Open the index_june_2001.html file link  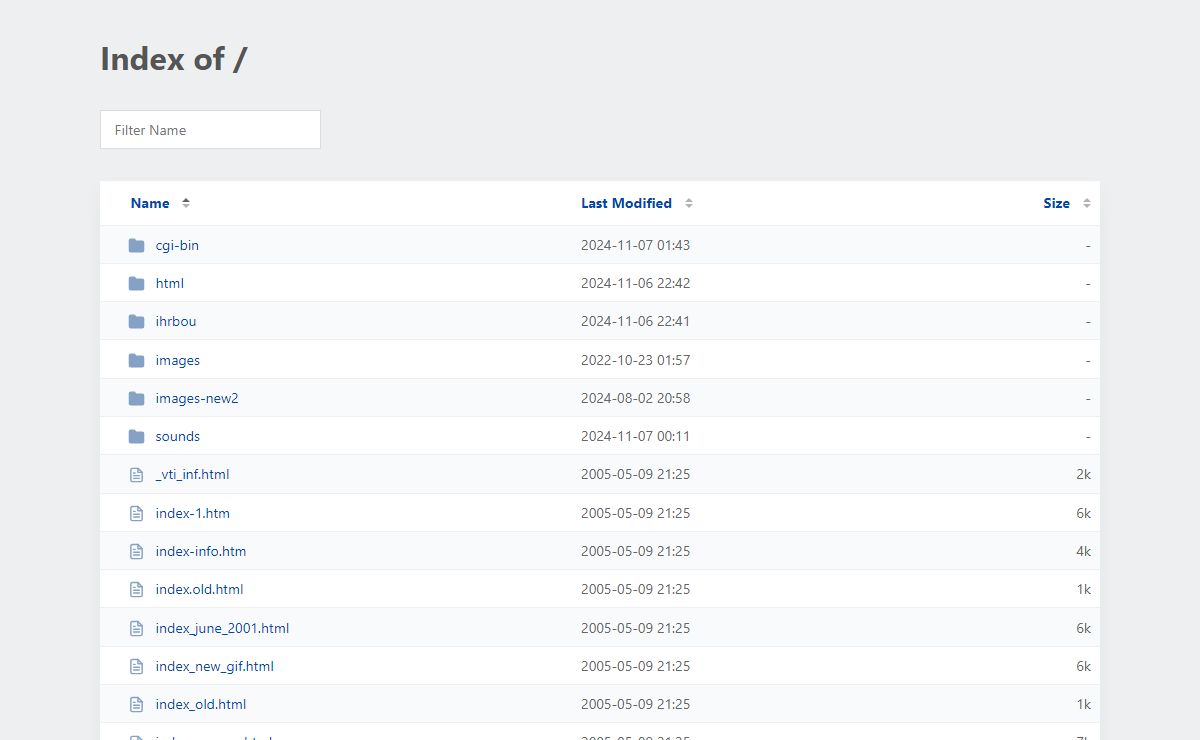click(x=222, y=628)
